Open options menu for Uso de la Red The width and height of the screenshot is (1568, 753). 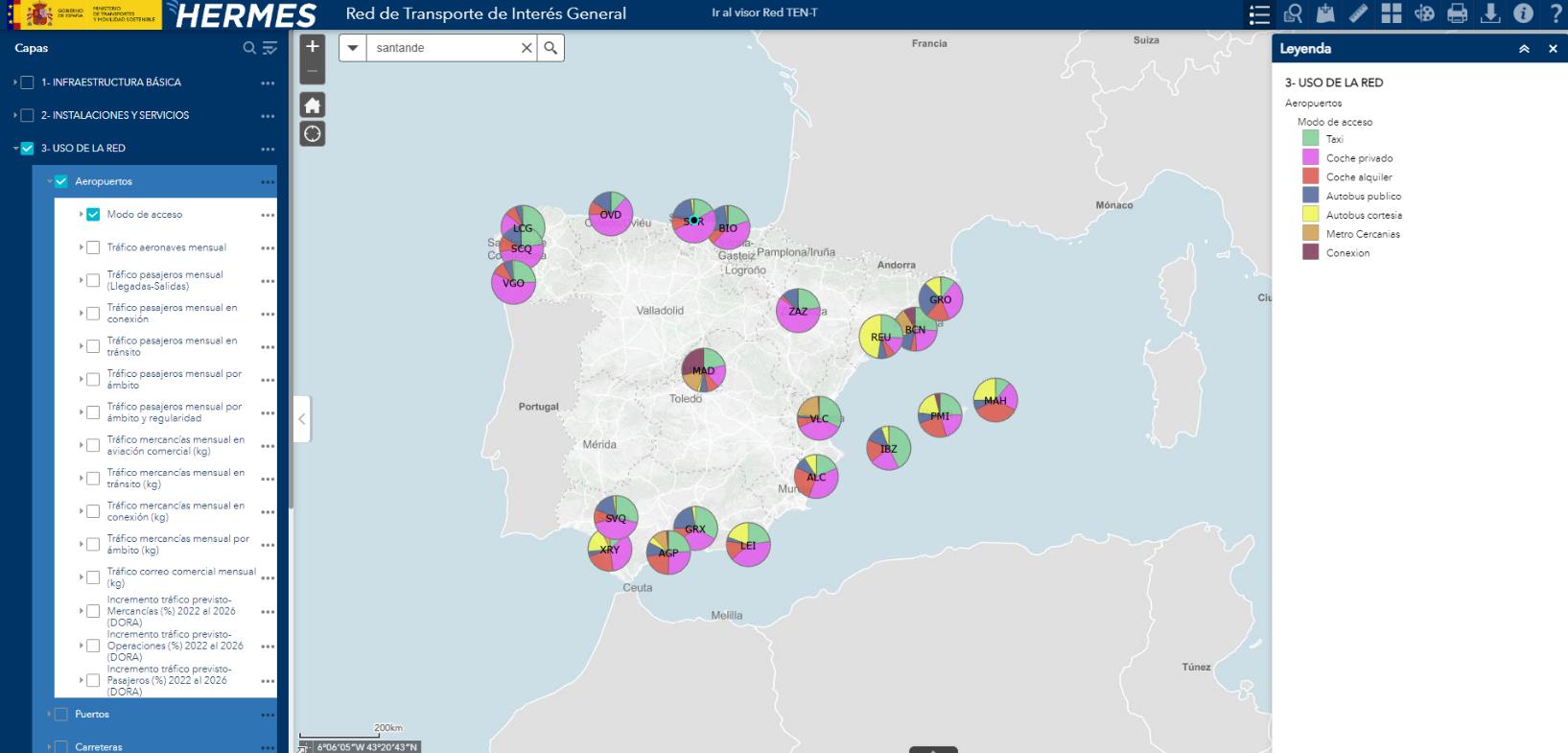point(267,149)
